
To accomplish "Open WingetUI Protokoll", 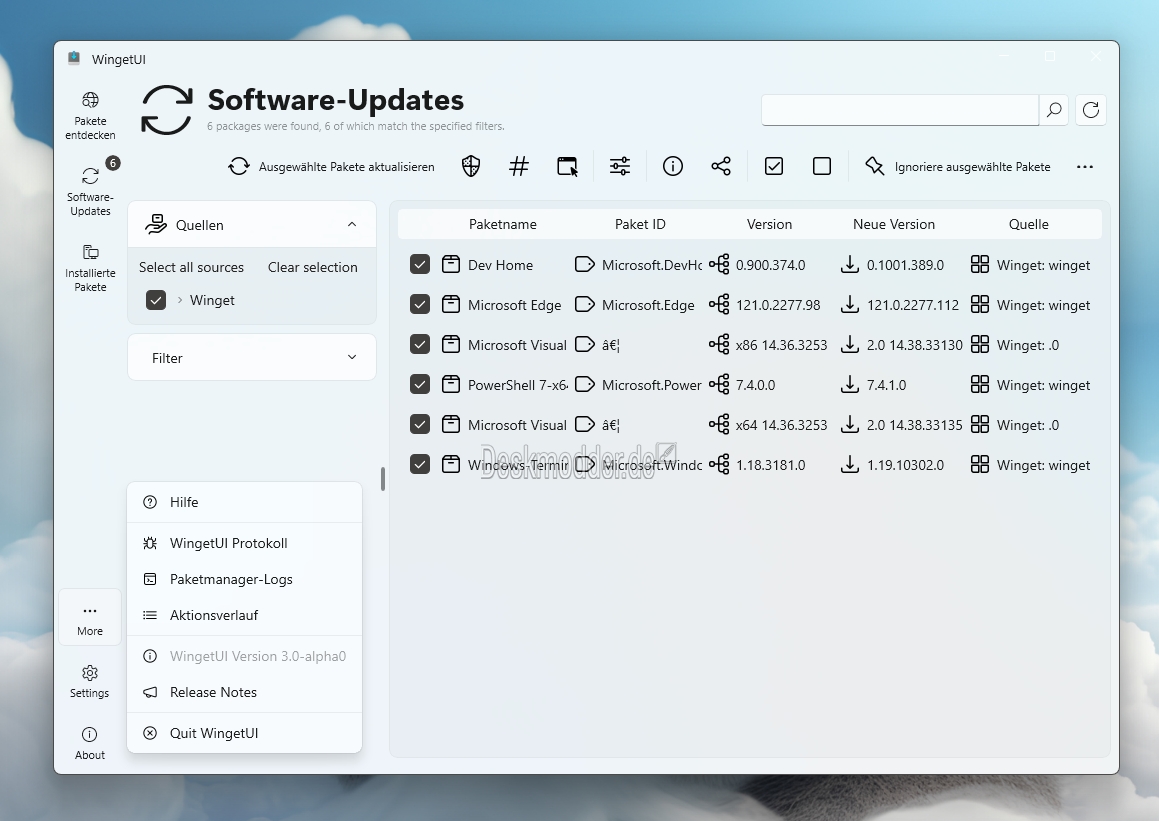I will [245, 543].
